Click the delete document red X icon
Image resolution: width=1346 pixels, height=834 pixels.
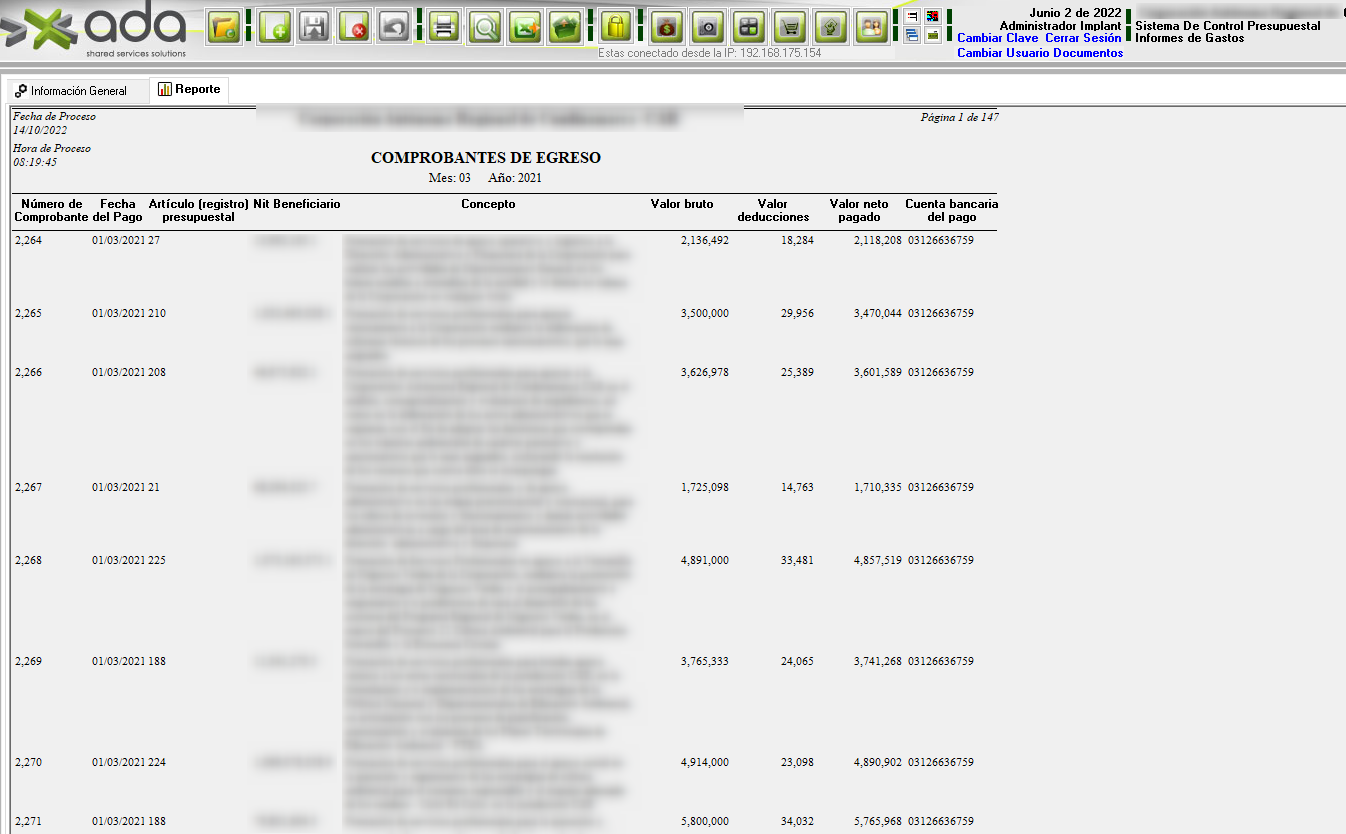pyautogui.click(x=355, y=27)
